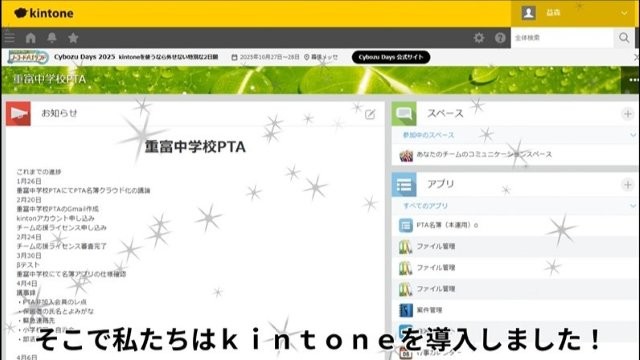Go to the kintone portal home icon
The image size is (640, 360).
coord(31,38)
